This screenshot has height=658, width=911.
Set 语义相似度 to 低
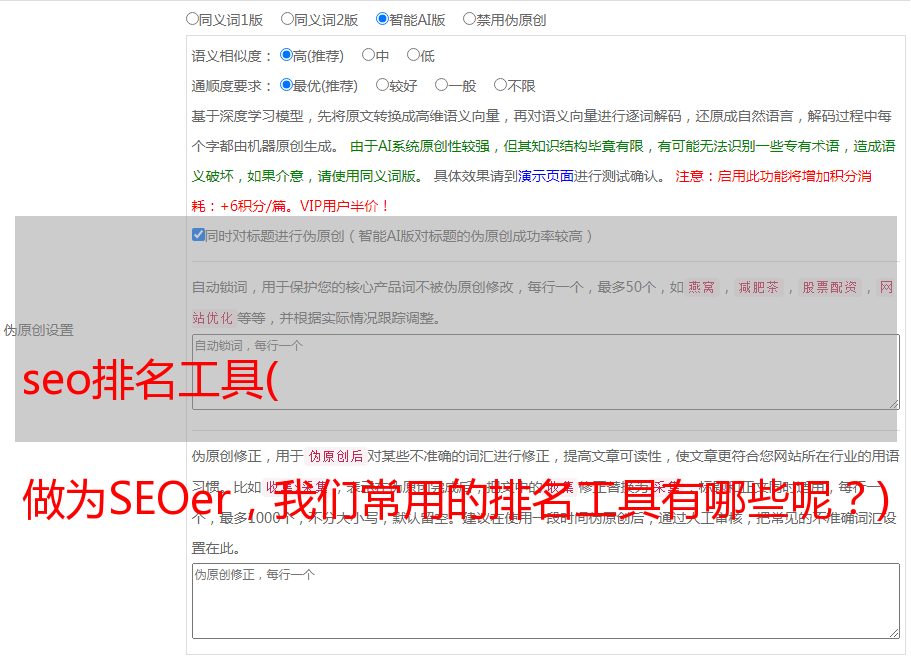413,55
